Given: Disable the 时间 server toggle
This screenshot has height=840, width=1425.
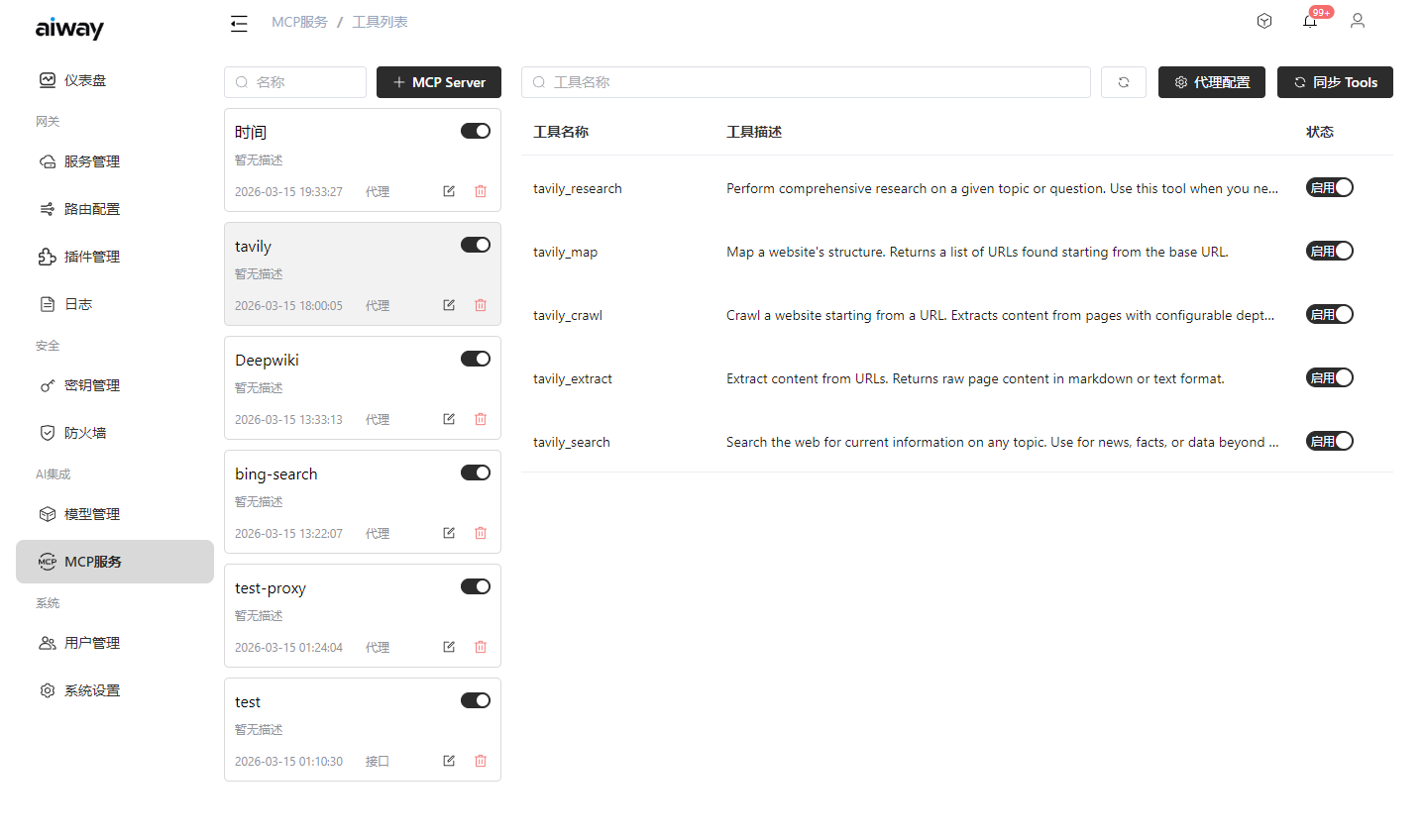Looking at the screenshot, I should click(x=476, y=131).
